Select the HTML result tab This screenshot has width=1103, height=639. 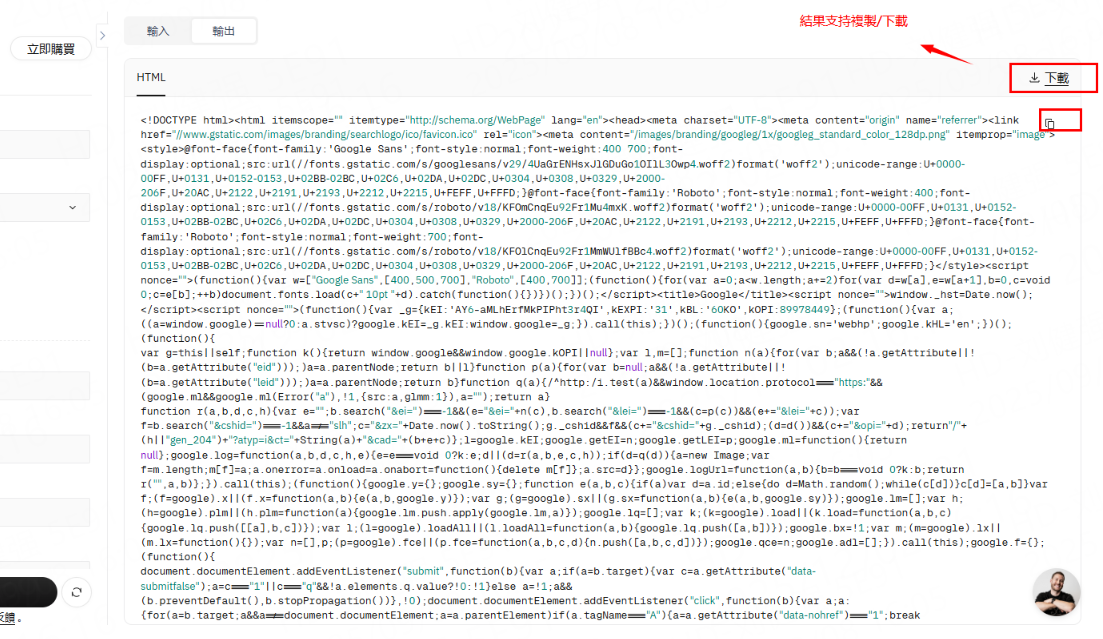[151, 77]
